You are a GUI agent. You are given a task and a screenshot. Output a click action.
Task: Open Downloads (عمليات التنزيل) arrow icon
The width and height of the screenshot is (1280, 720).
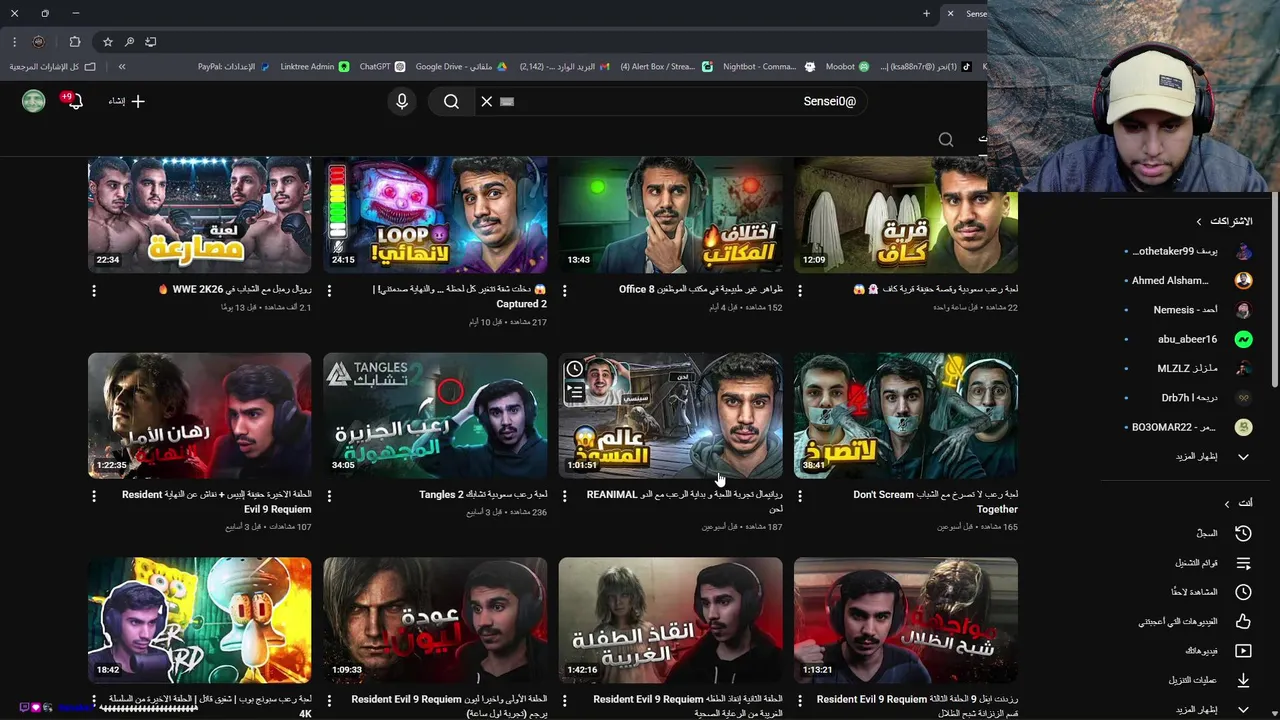point(1243,680)
